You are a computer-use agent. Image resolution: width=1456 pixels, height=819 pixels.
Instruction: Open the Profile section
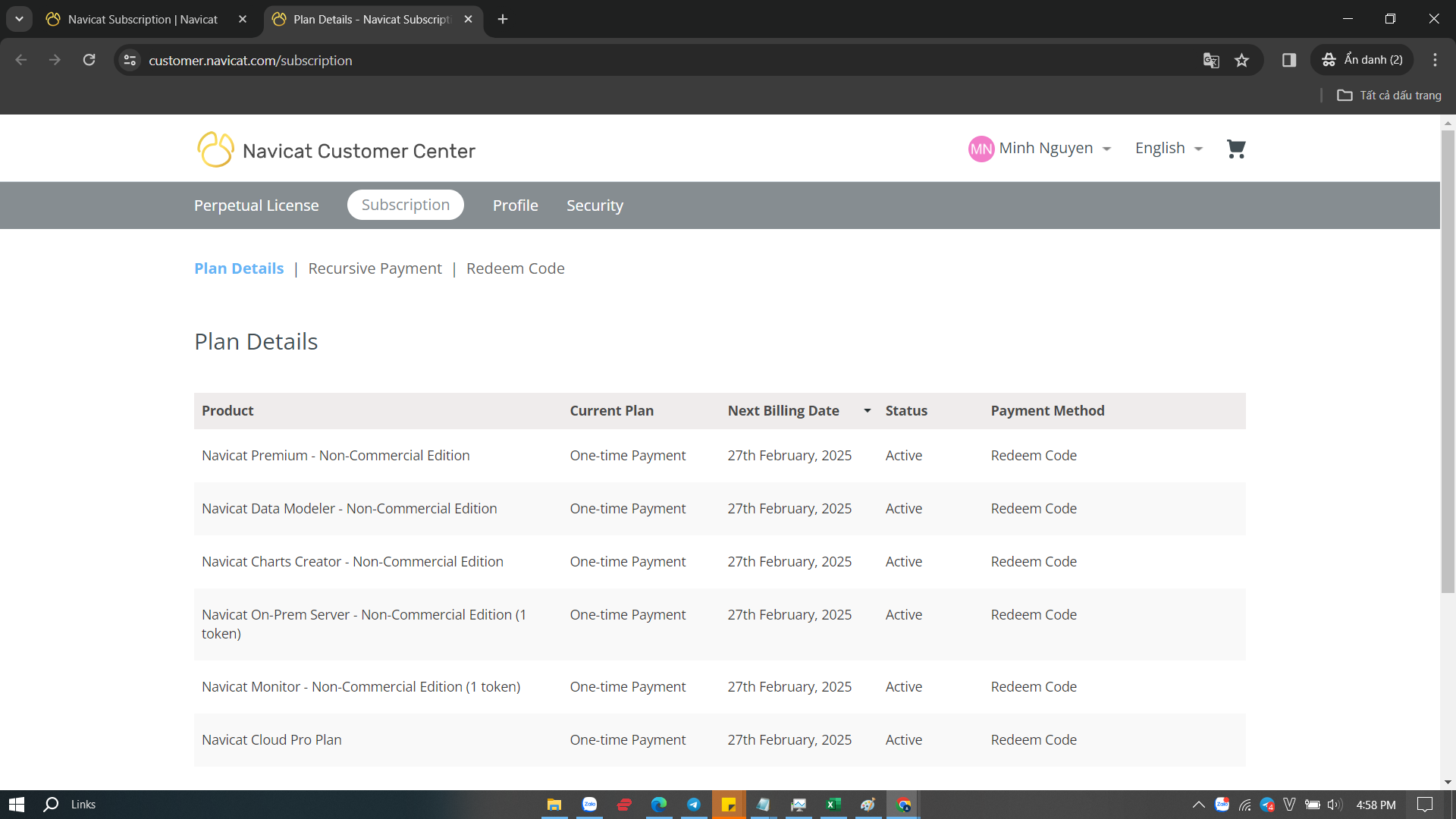[x=516, y=206]
